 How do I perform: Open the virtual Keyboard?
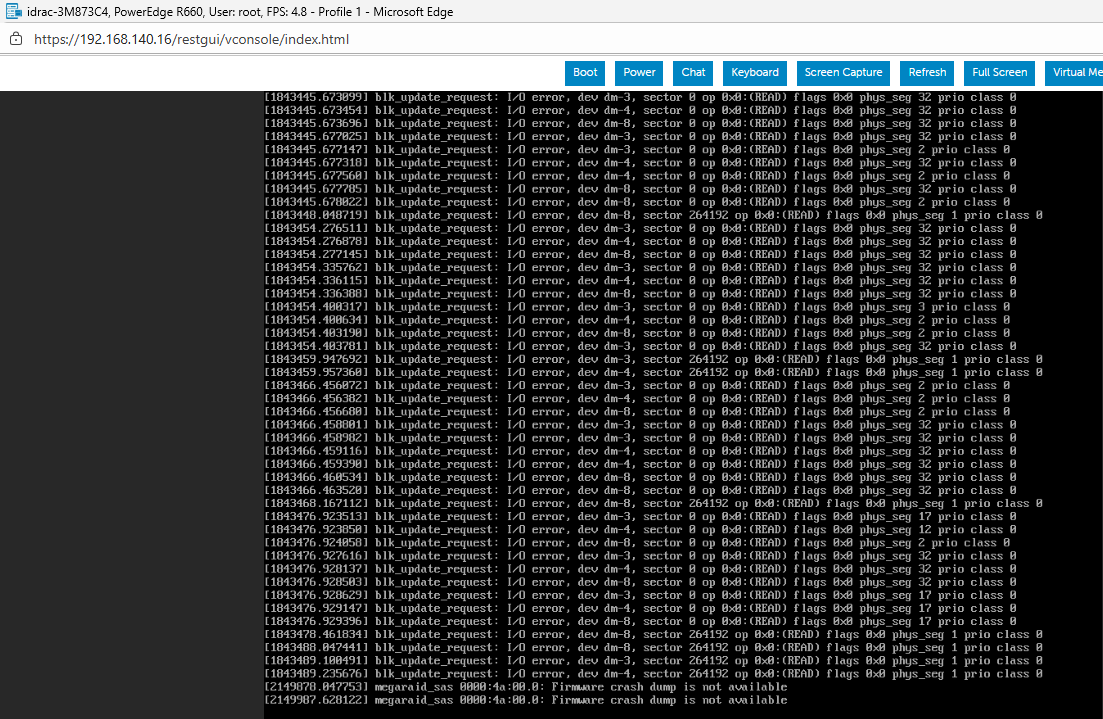pyautogui.click(x=755, y=73)
